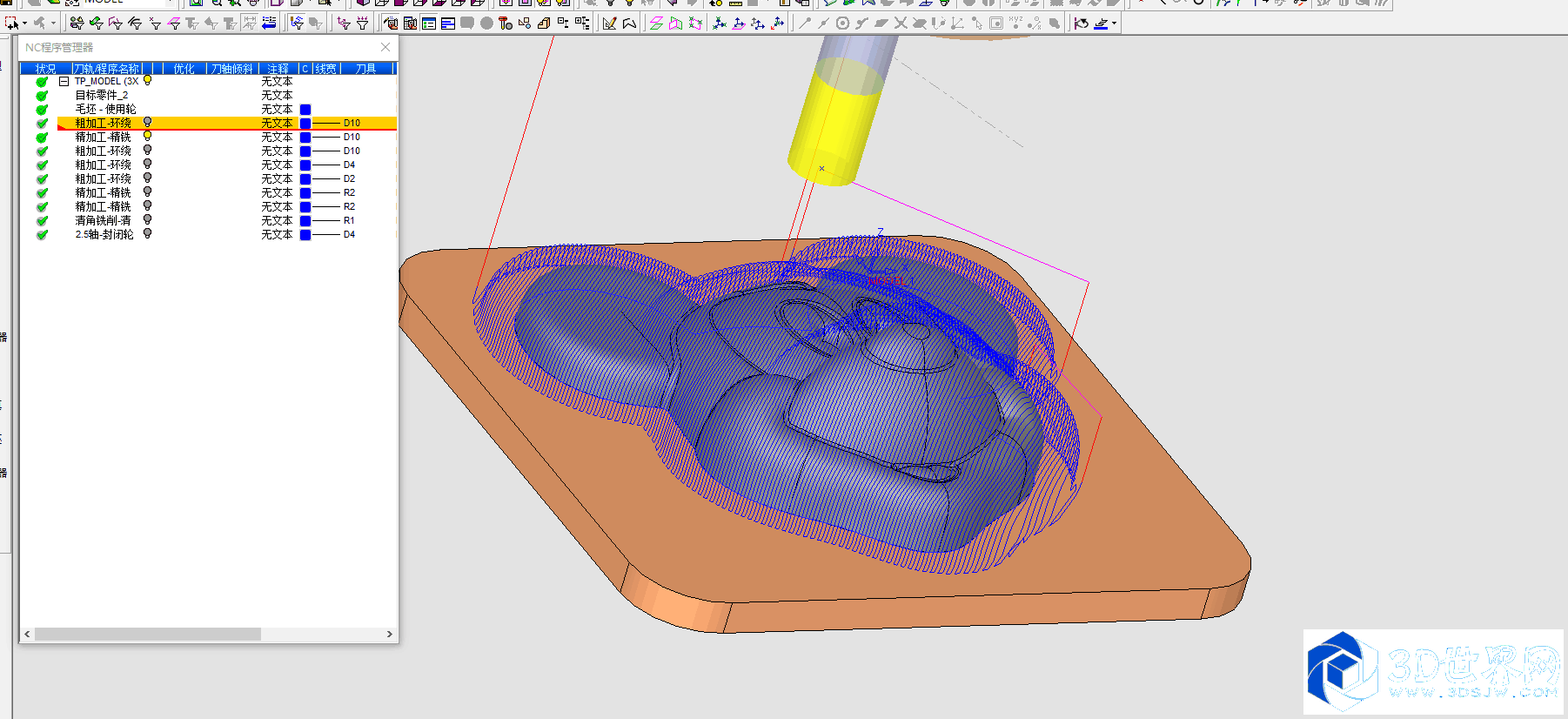Screen dimensions: 1568x719
Task: Select the TP_MODEL (3X toolpath row
Action: click(106, 81)
